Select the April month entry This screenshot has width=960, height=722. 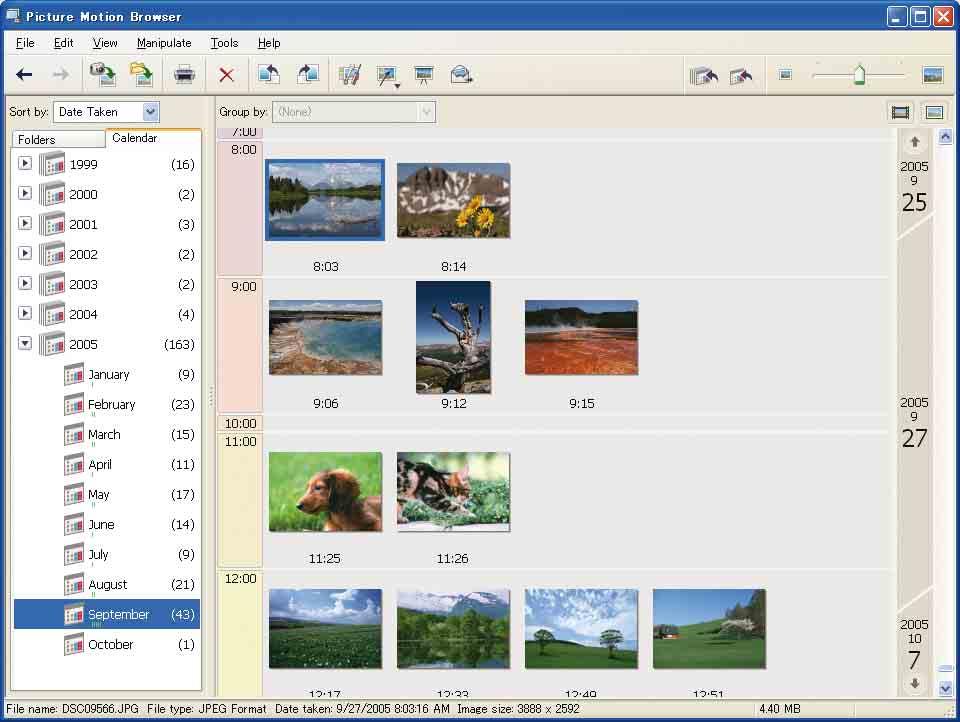point(100,464)
